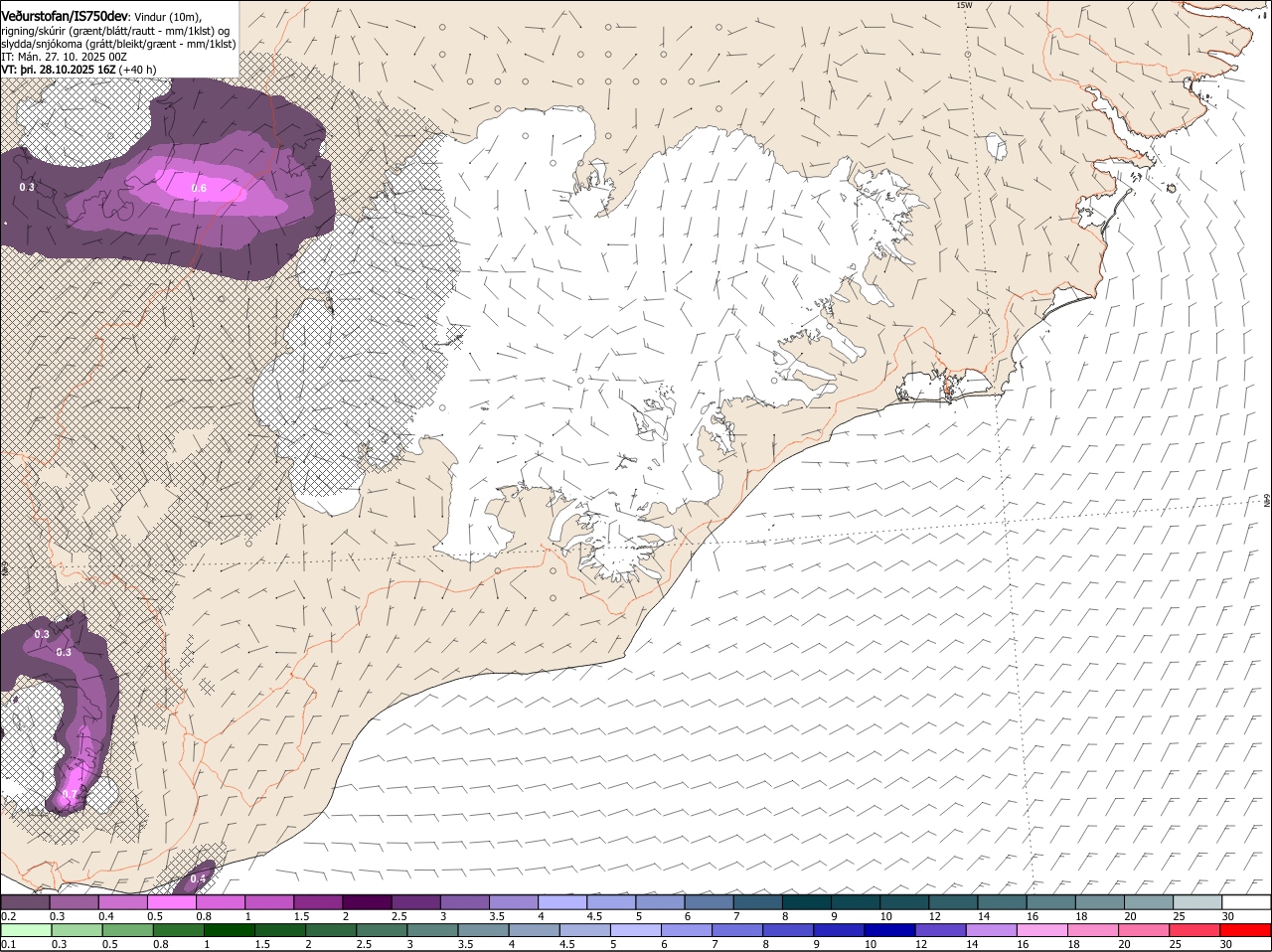Click the 0.3 label left of the 0.6 area
1272x952 pixels.
pyautogui.click(x=27, y=187)
